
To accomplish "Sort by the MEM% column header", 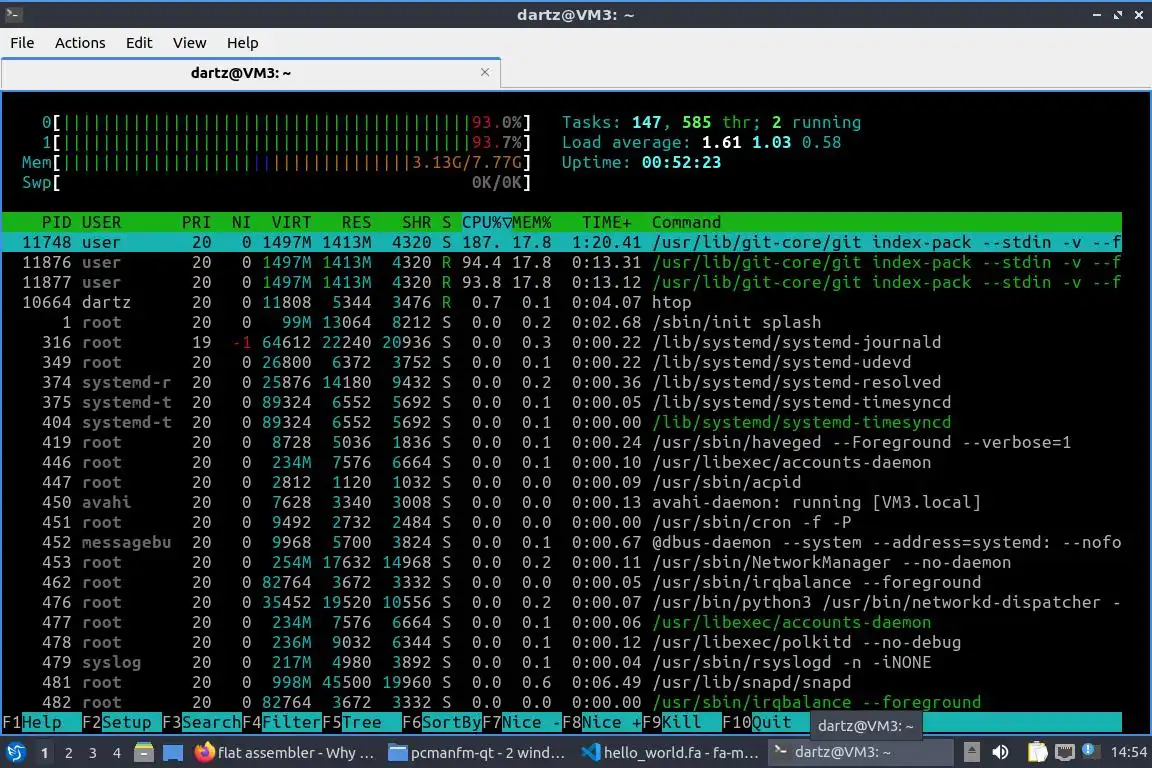I will 532,222.
